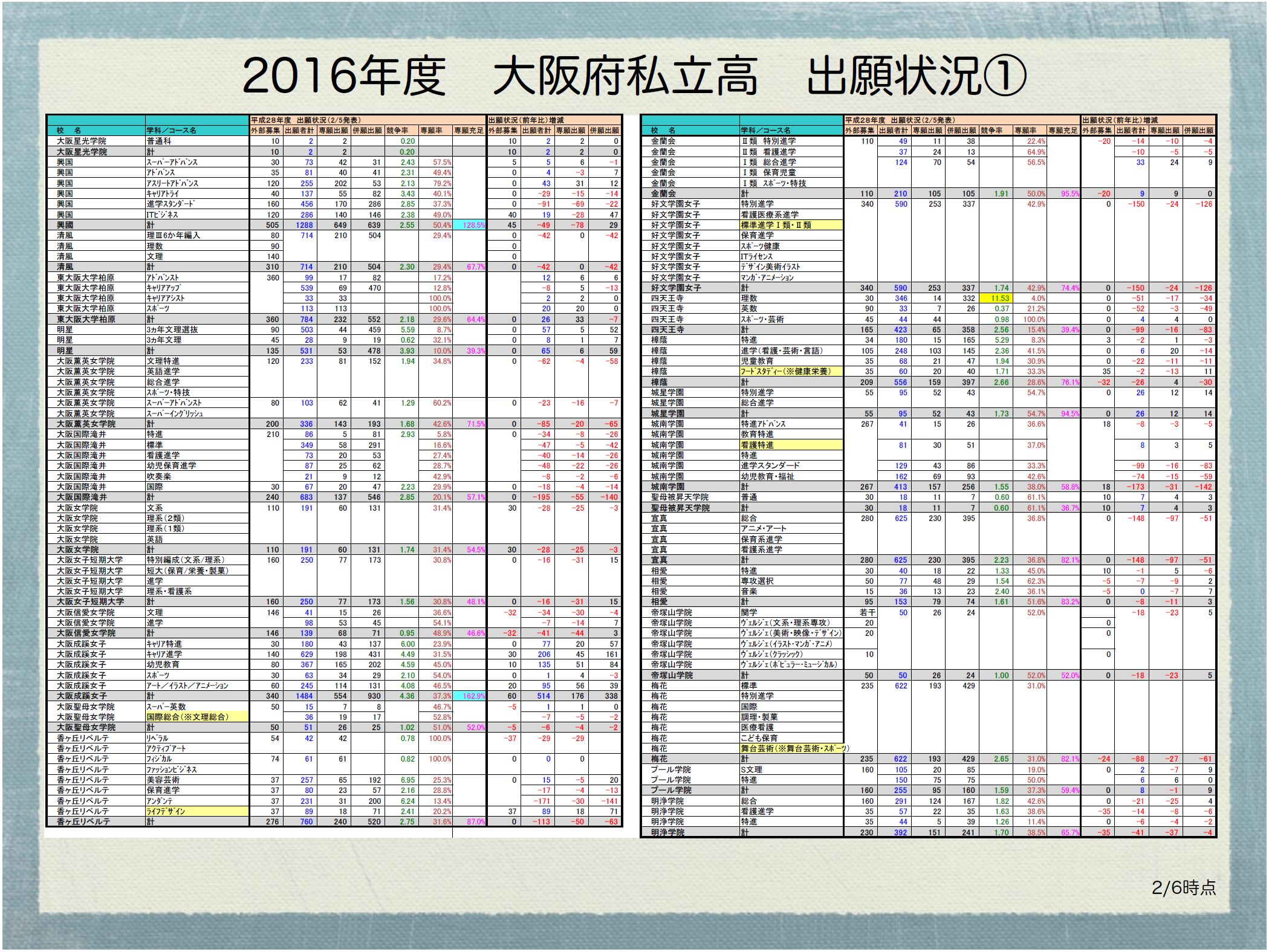Select the 特別編成(文系/理系) course cell

coord(197,560)
